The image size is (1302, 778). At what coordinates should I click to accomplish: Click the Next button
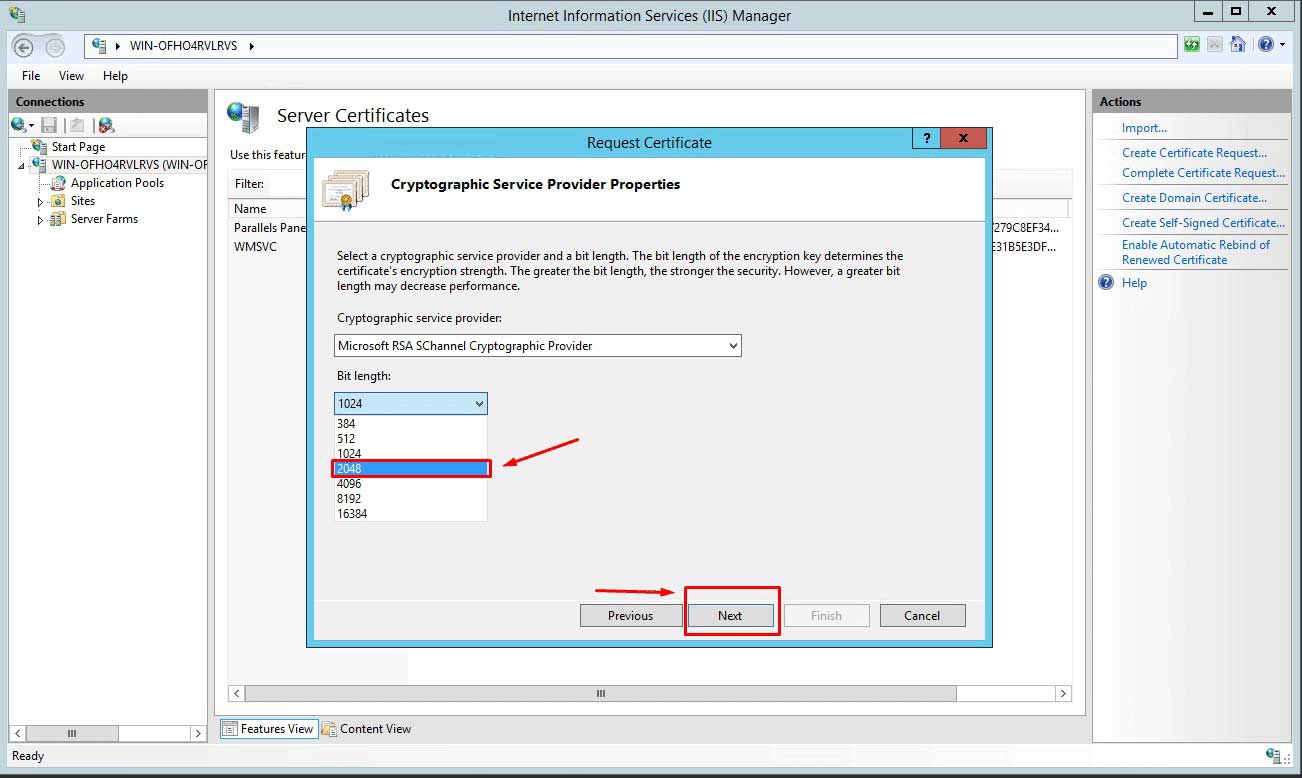730,616
